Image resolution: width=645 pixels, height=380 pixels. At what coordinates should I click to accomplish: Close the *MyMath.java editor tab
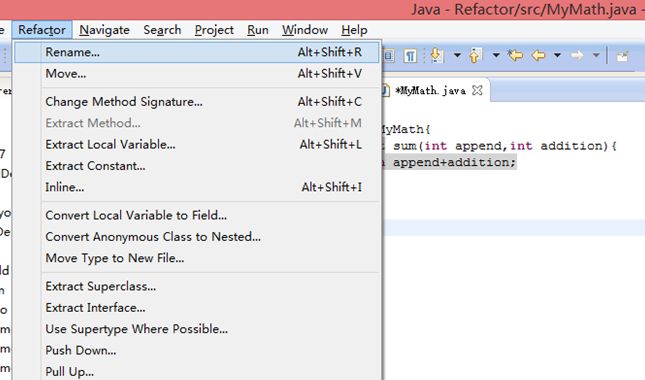tap(477, 90)
